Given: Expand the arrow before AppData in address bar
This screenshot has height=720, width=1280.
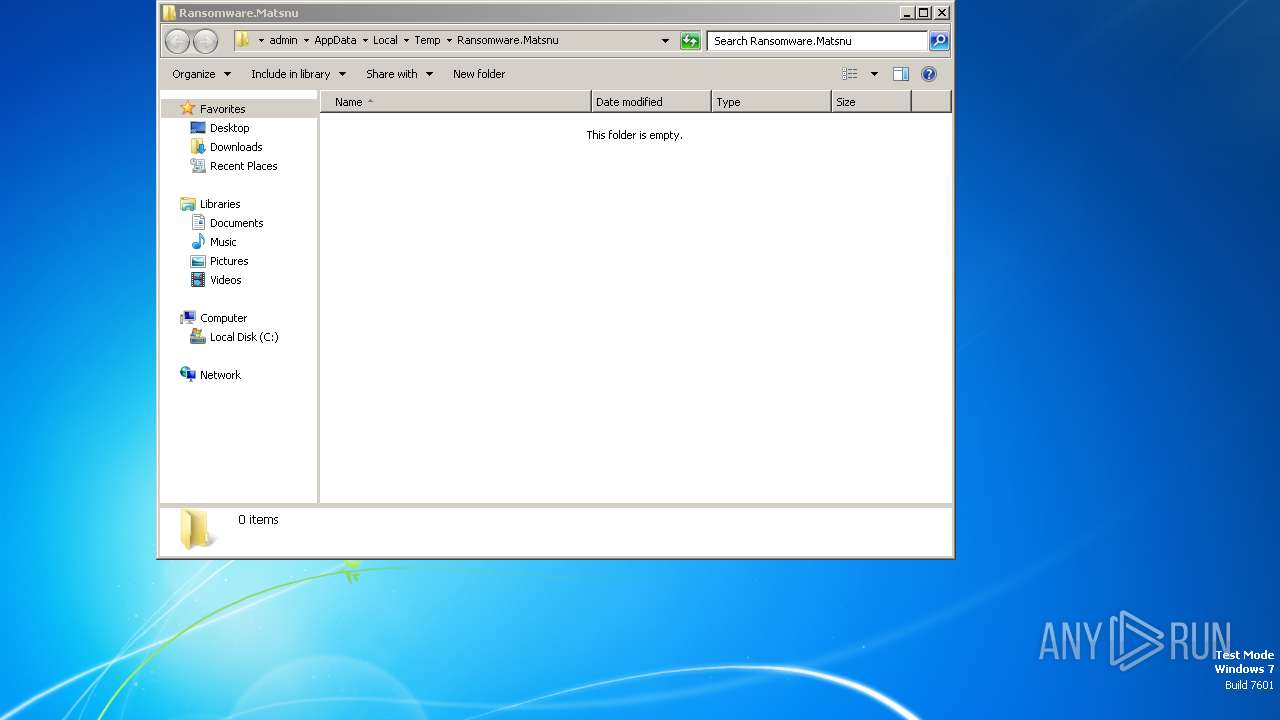Looking at the screenshot, I should click(x=306, y=41).
